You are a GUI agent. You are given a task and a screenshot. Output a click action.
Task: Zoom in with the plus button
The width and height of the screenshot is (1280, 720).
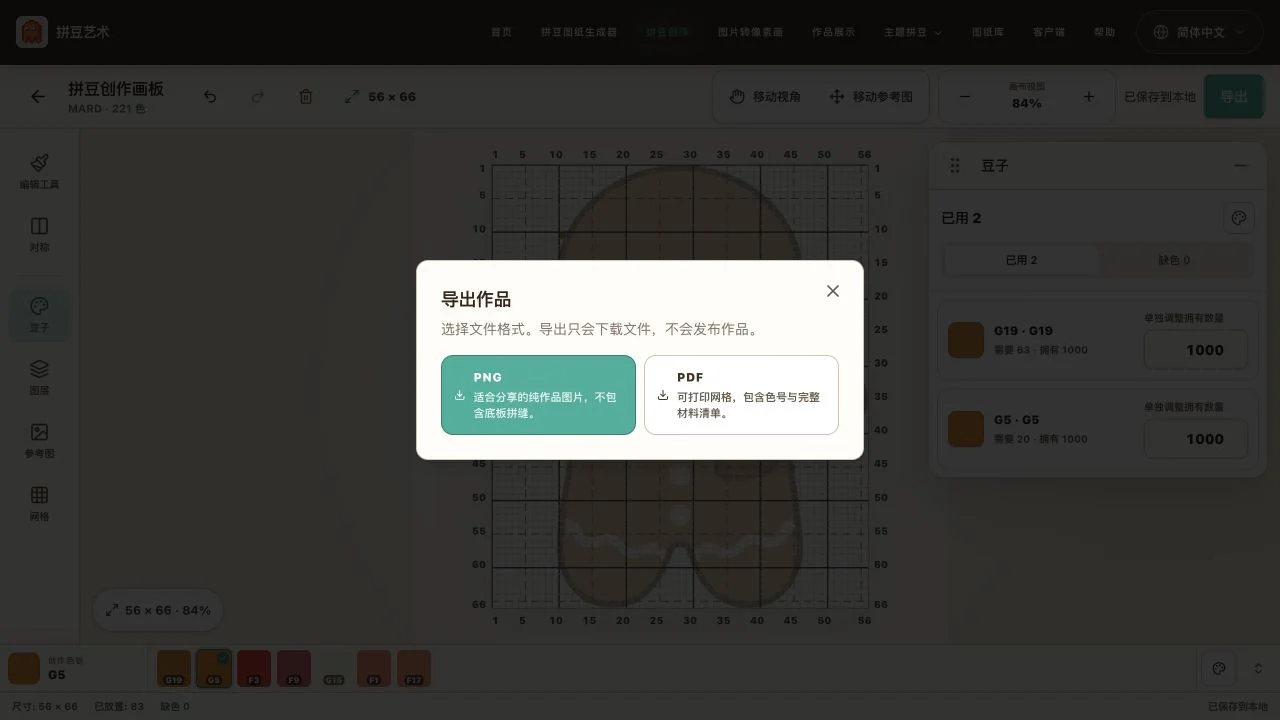(x=1089, y=97)
